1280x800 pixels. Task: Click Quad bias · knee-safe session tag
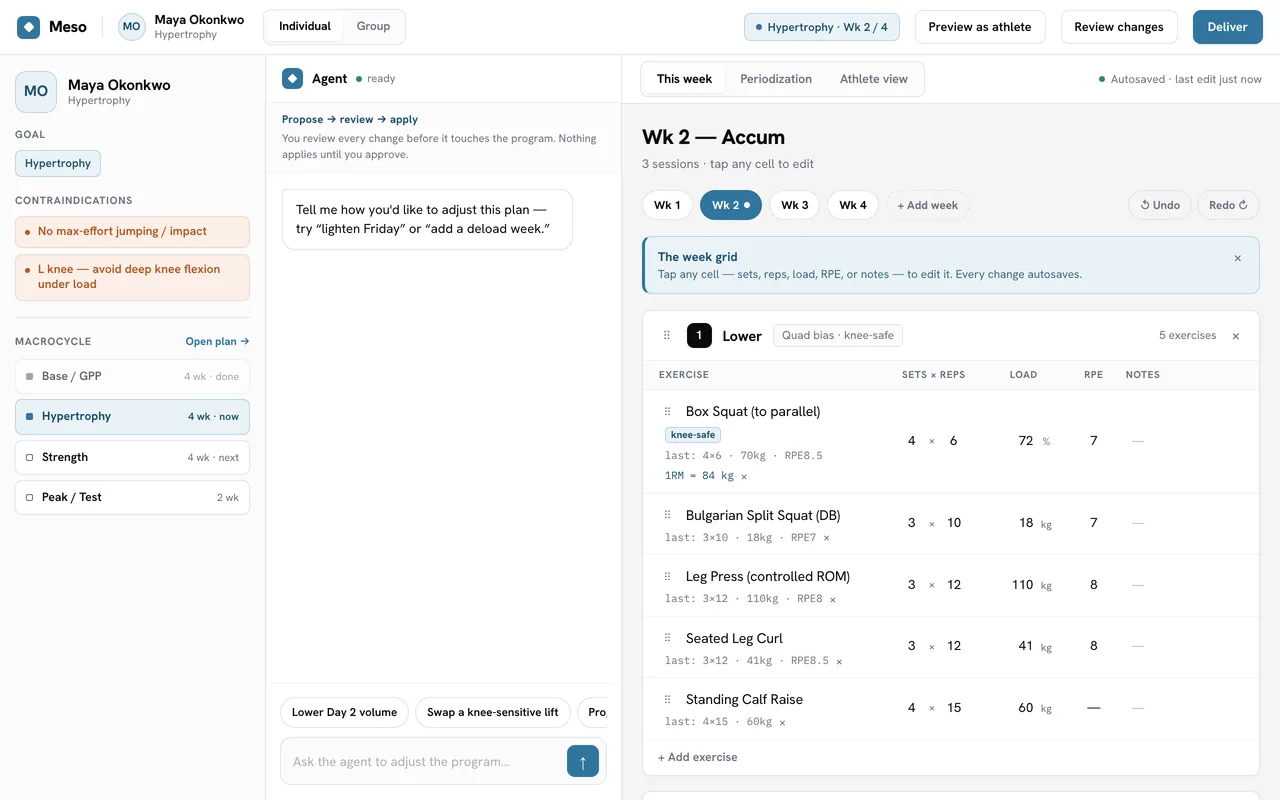click(x=838, y=336)
